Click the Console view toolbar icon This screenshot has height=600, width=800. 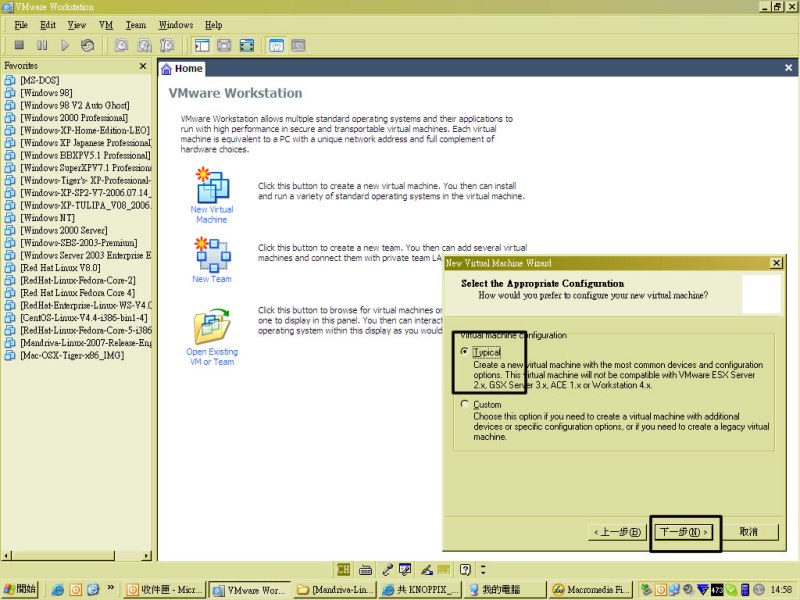click(298, 45)
